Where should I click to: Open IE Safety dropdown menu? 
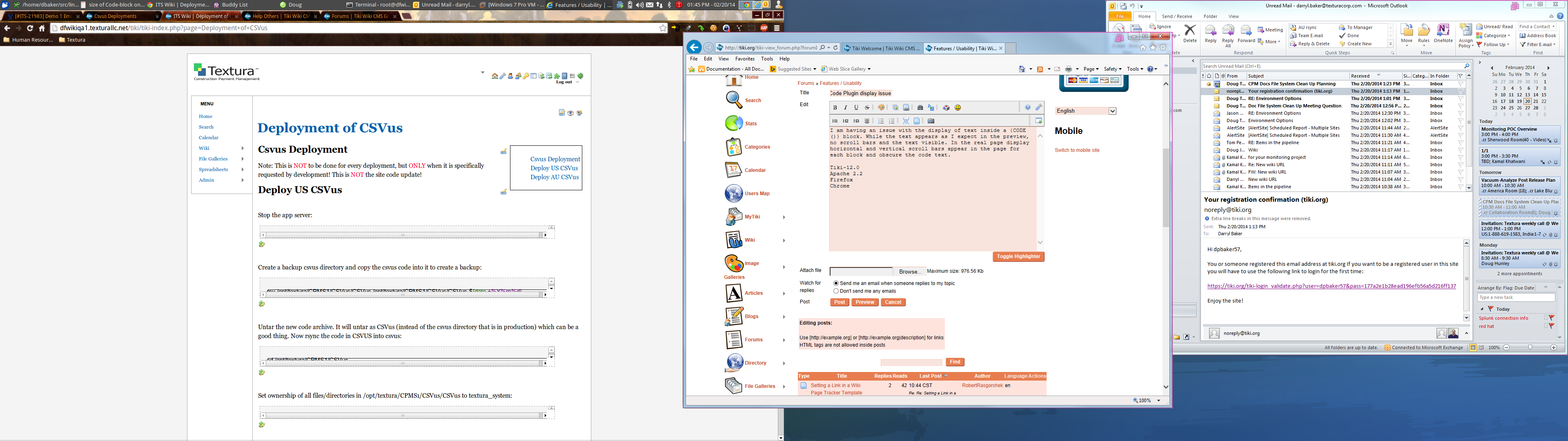1113,69
